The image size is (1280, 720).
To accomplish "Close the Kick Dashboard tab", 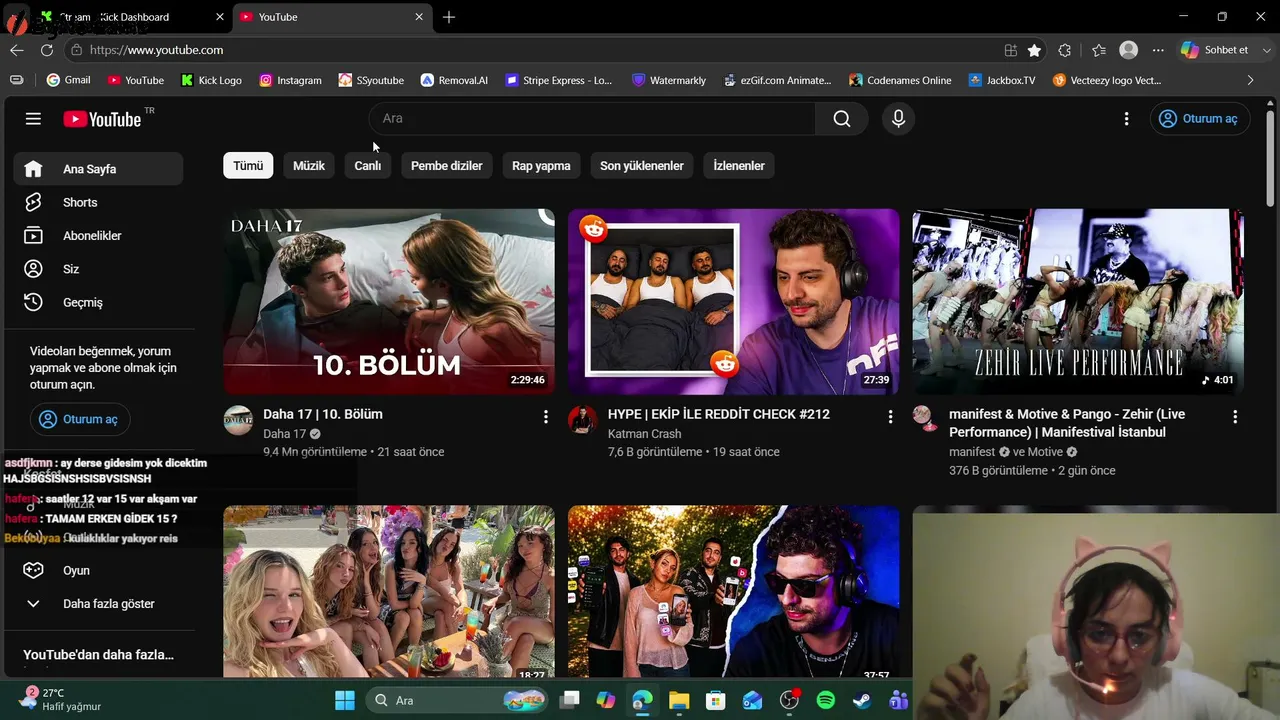I will (x=220, y=17).
